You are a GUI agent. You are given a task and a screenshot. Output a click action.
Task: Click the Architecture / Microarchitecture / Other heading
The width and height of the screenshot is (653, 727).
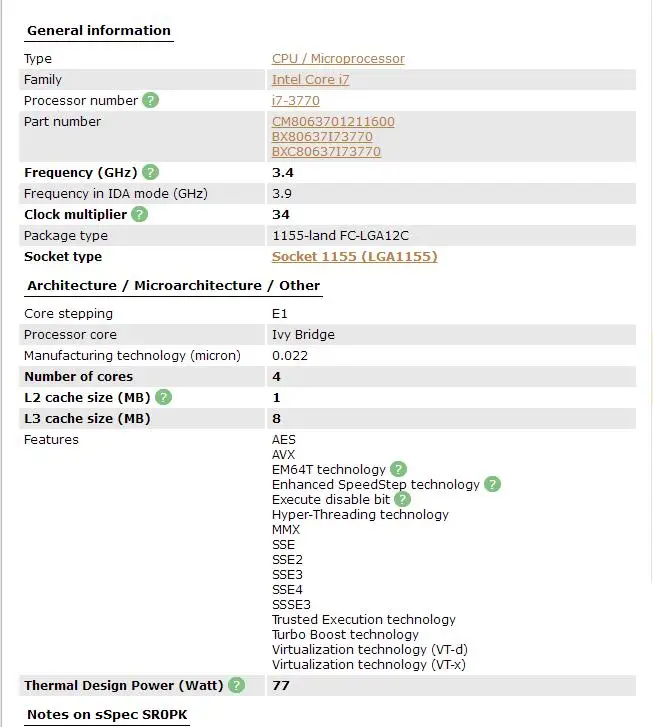[x=173, y=286]
